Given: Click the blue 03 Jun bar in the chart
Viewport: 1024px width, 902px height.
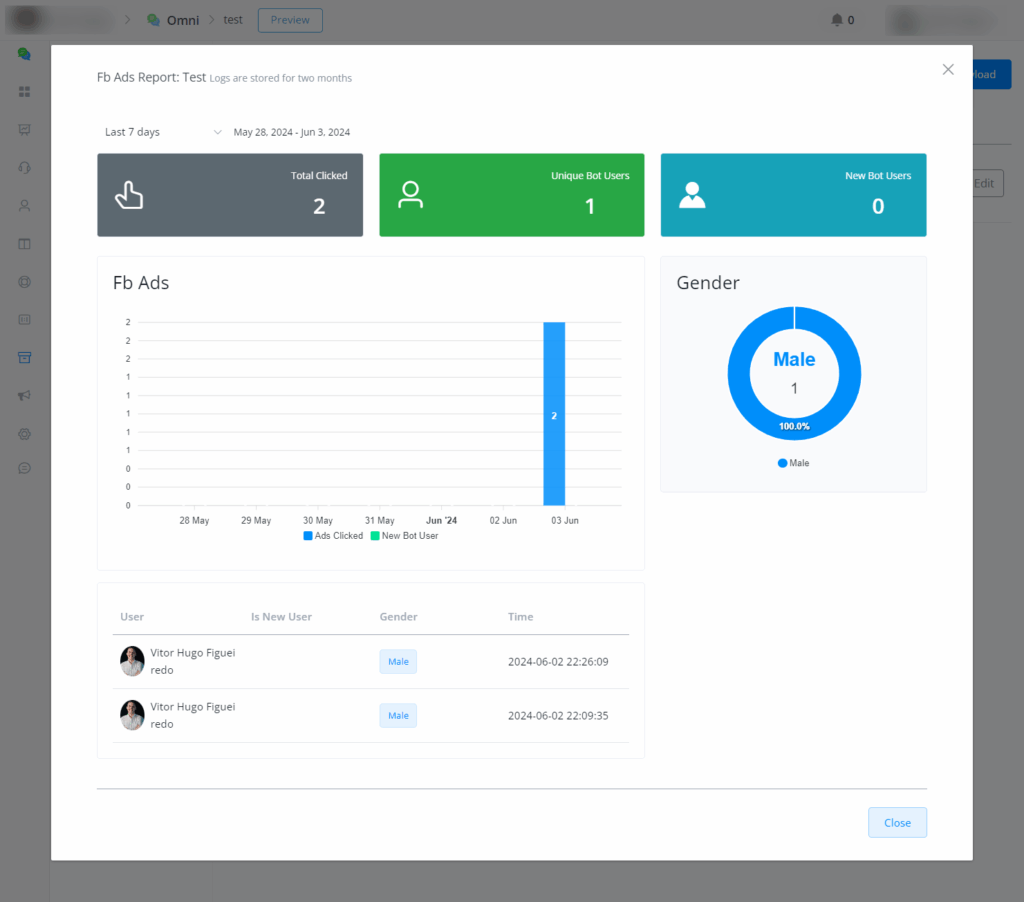Looking at the screenshot, I should tap(554, 414).
